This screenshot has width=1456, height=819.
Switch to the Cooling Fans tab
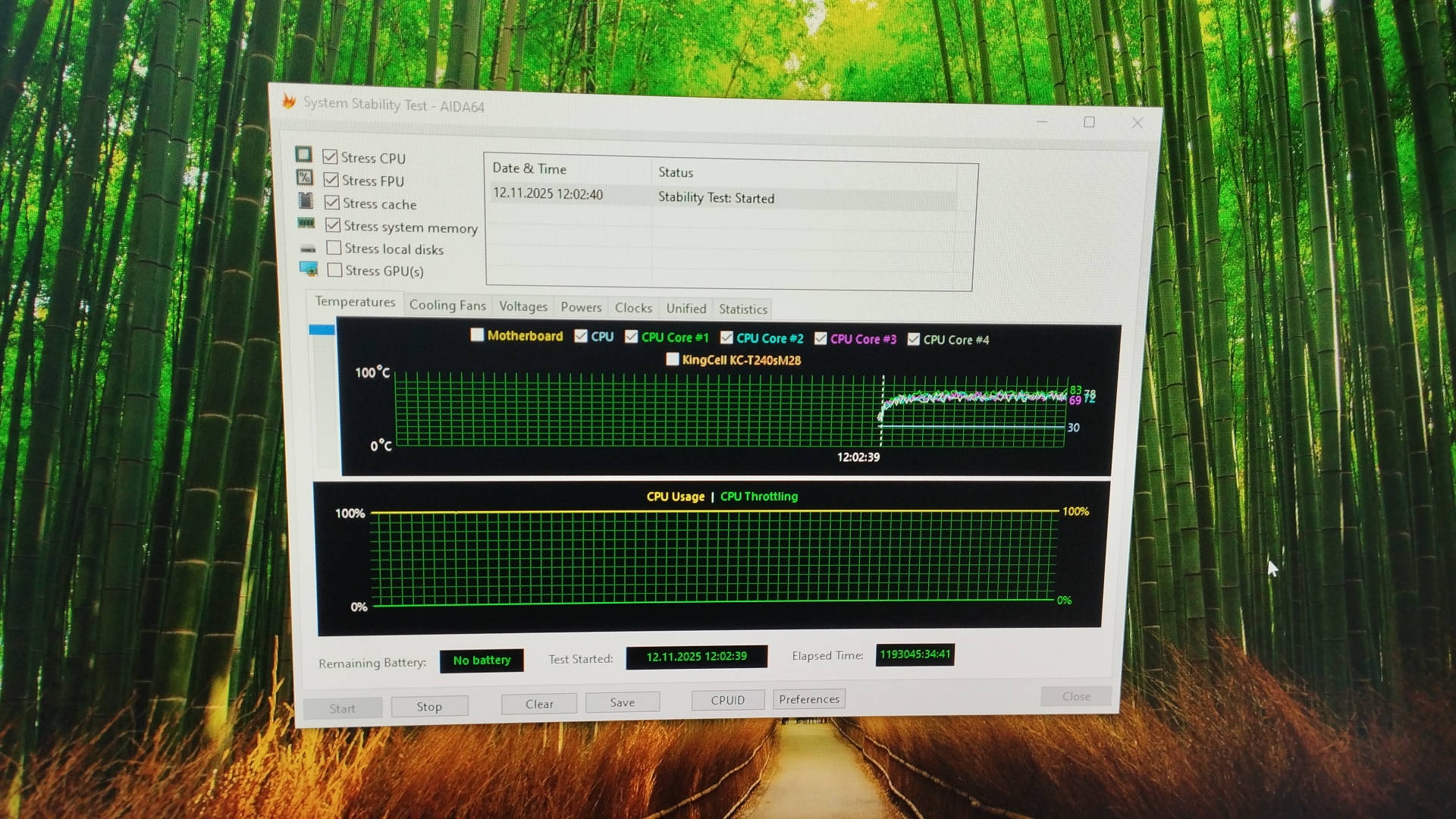[x=447, y=305]
